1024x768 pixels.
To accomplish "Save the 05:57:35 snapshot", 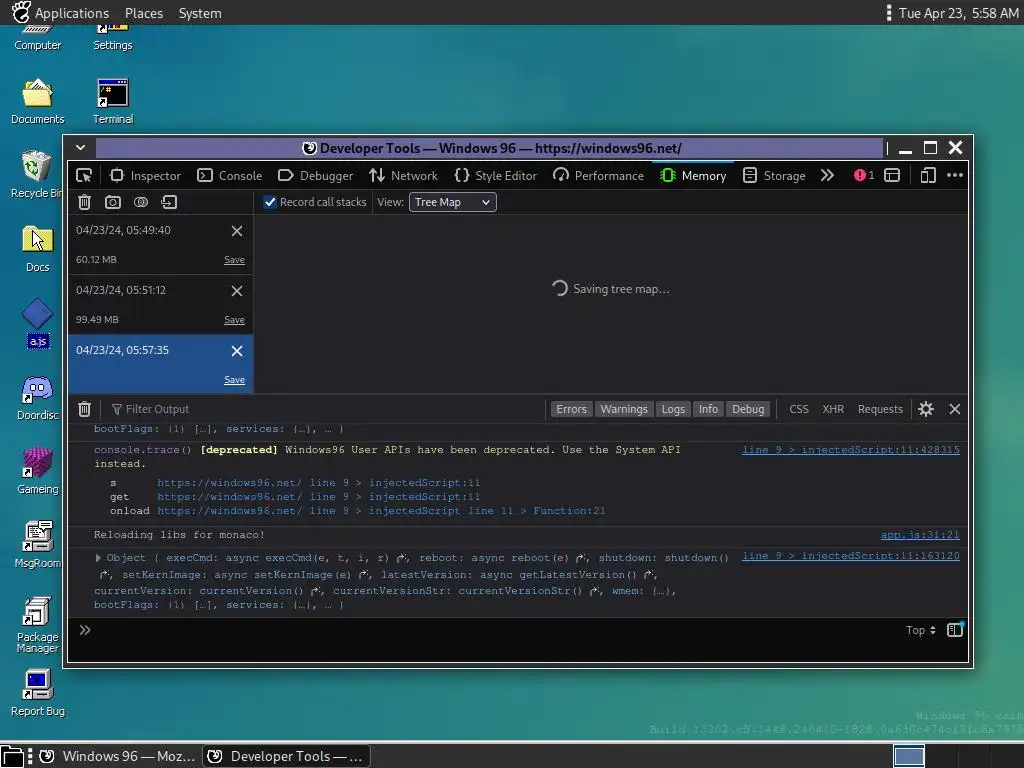I will coord(234,380).
